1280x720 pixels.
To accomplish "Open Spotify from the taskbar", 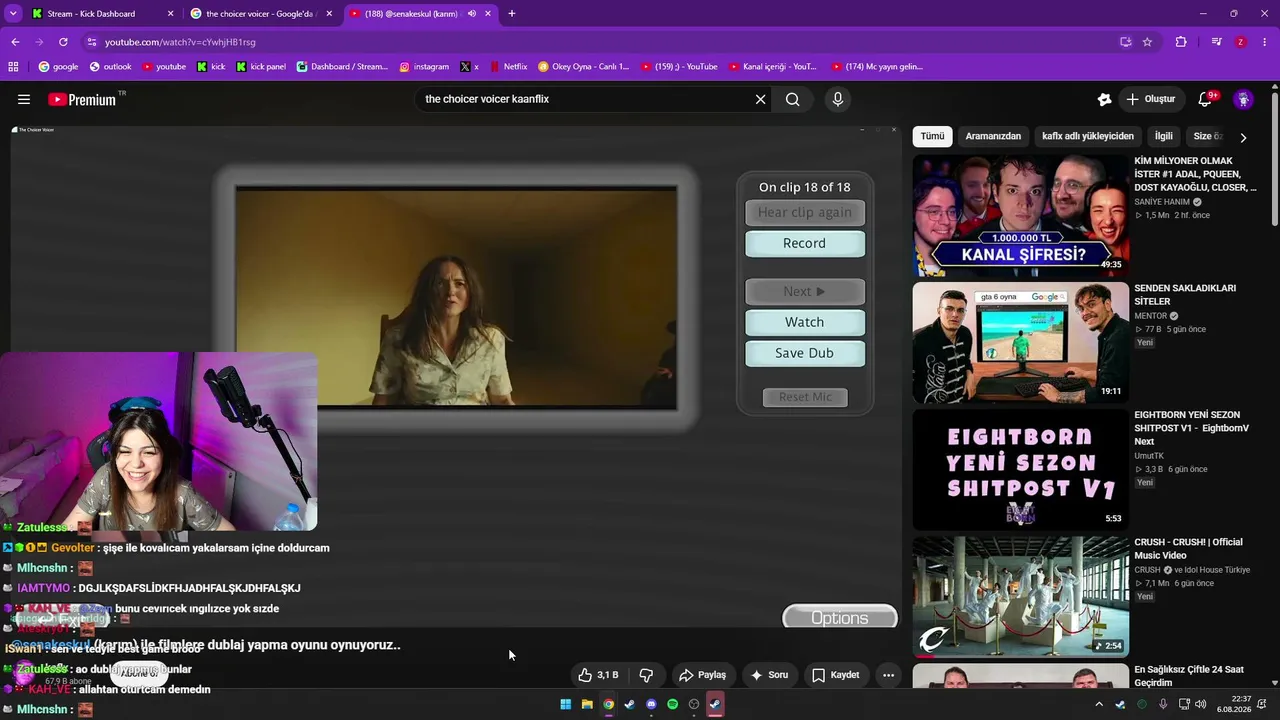I will pos(673,704).
